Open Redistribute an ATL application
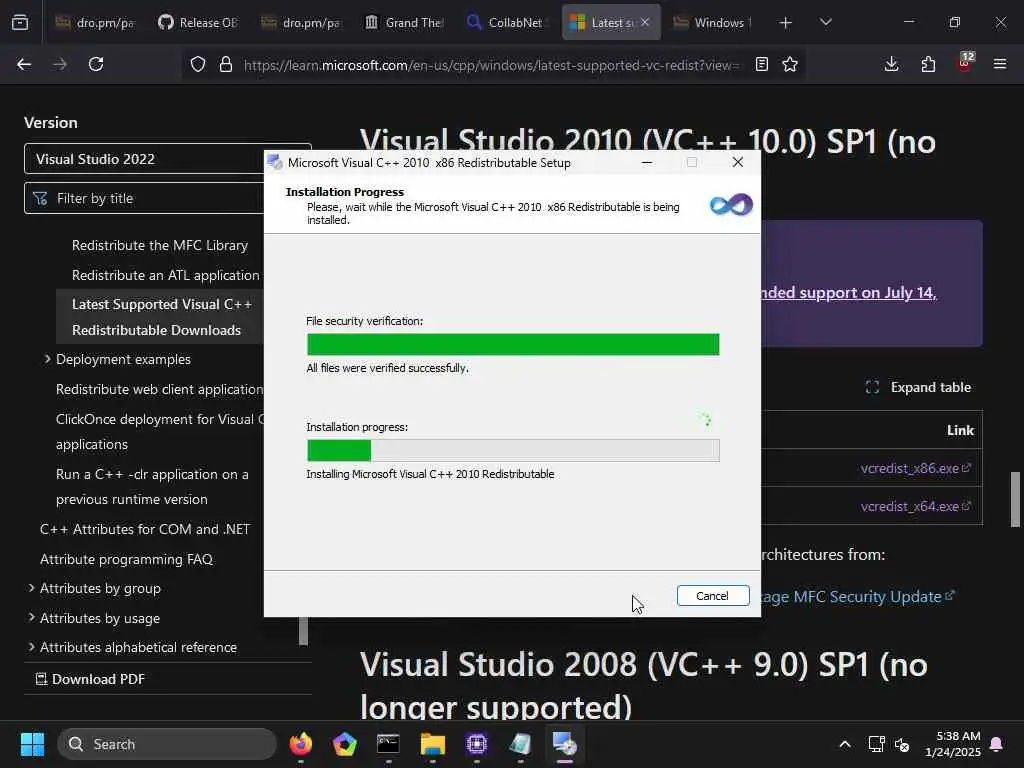The image size is (1024, 768). (166, 275)
